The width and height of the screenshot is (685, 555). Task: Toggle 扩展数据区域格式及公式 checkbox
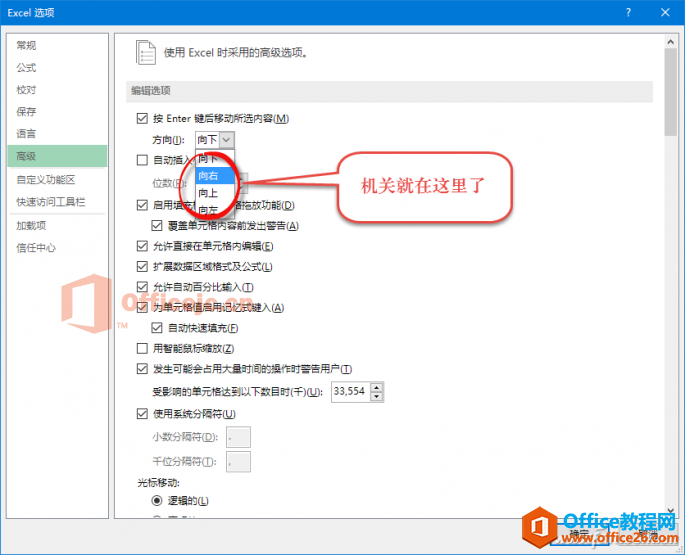point(142,266)
